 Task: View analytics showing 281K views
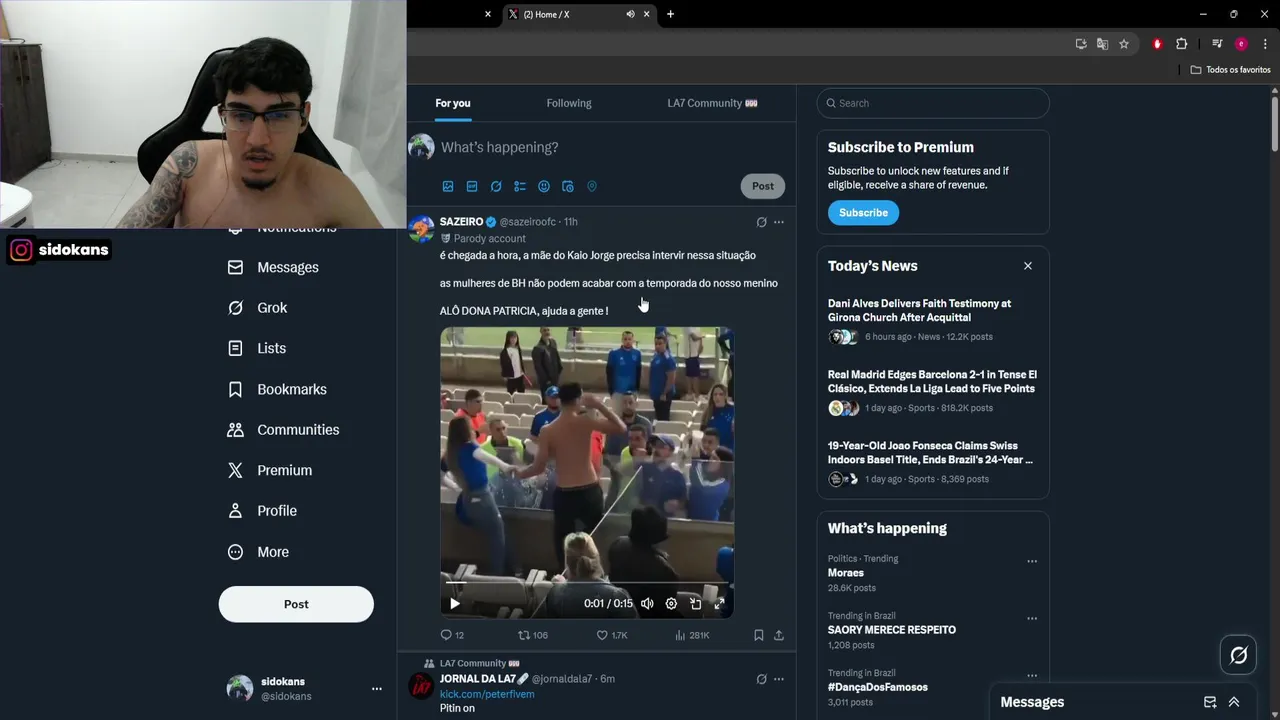[692, 635]
